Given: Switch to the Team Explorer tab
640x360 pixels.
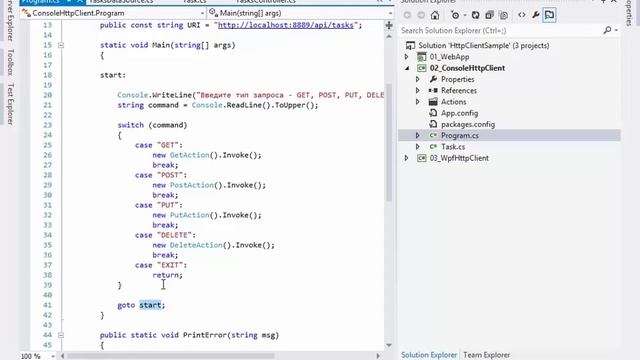Looking at the screenshot, I should [487, 355].
